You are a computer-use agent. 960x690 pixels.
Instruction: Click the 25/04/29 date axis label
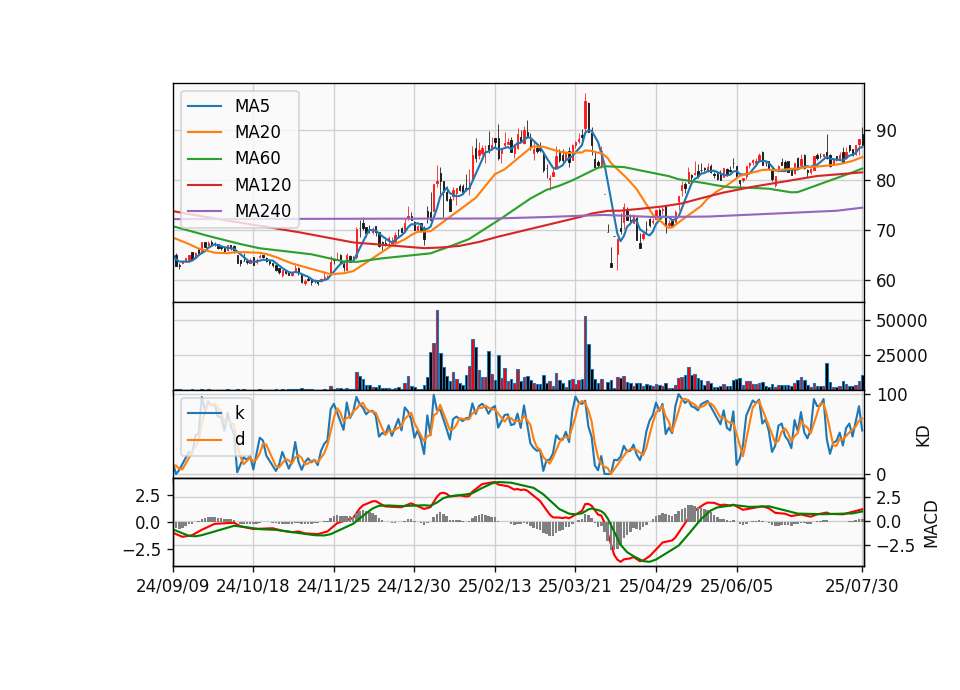[x=656, y=586]
